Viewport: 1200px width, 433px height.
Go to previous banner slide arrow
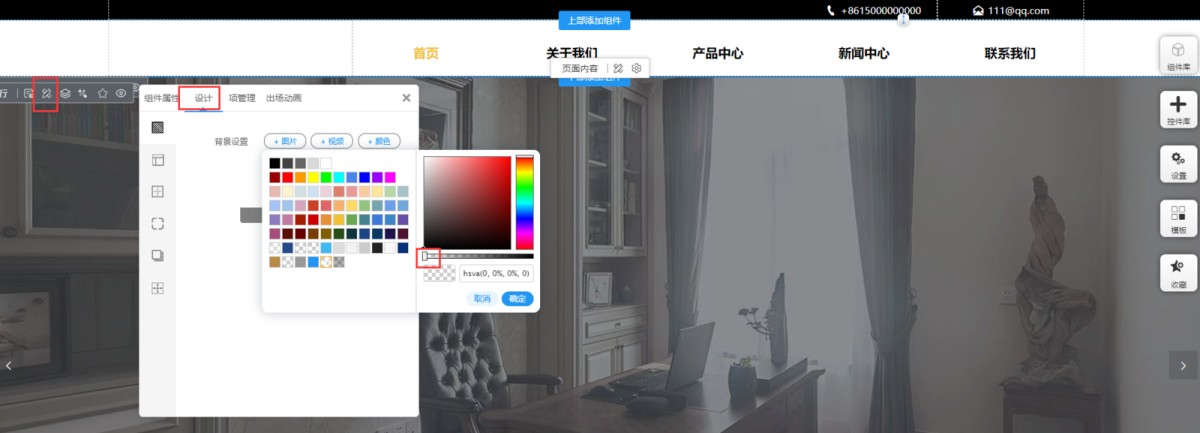click(x=9, y=365)
